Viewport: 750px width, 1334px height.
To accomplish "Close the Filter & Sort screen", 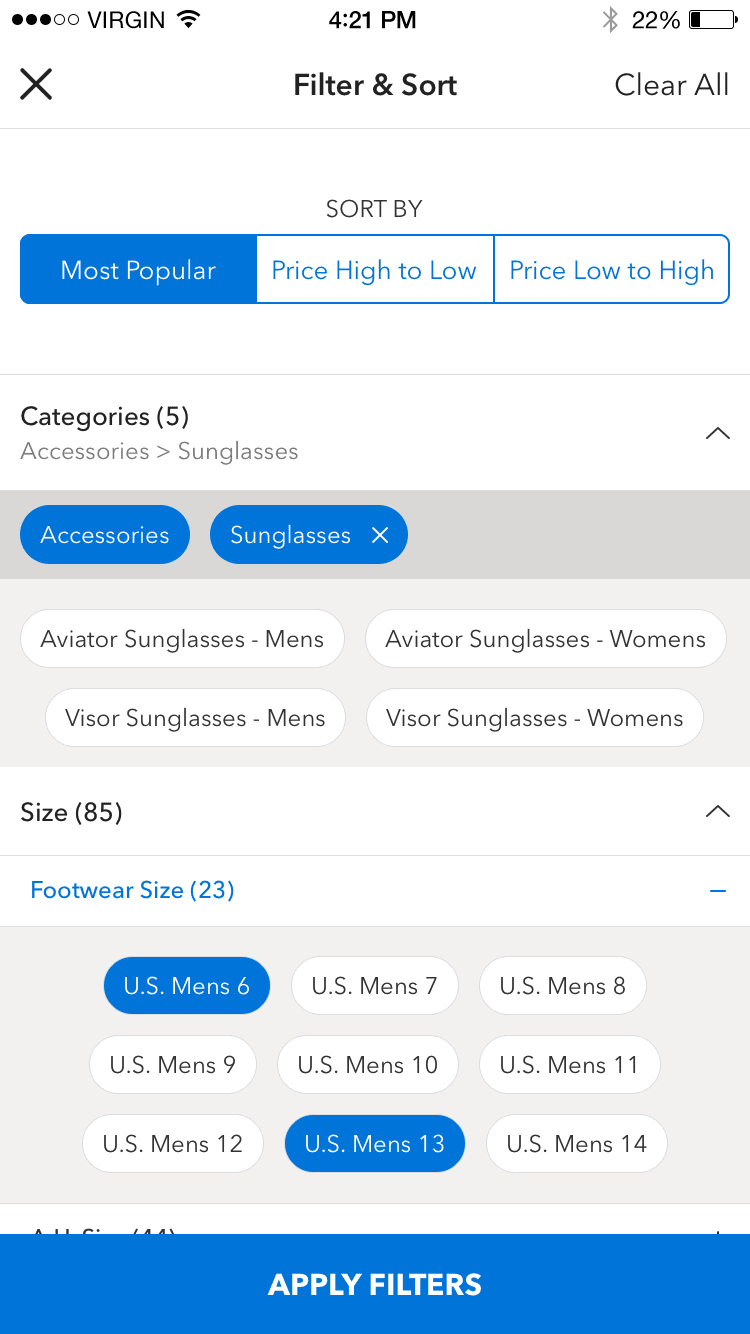I will click(36, 85).
